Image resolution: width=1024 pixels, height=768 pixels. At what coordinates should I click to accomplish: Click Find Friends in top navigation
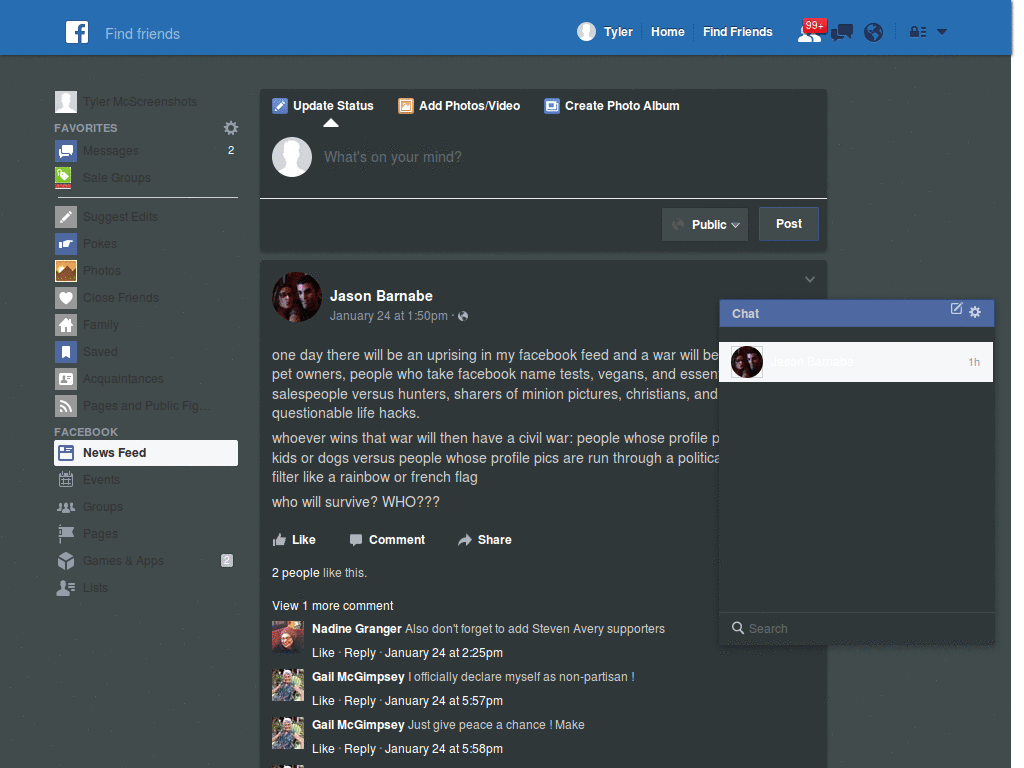click(x=737, y=31)
